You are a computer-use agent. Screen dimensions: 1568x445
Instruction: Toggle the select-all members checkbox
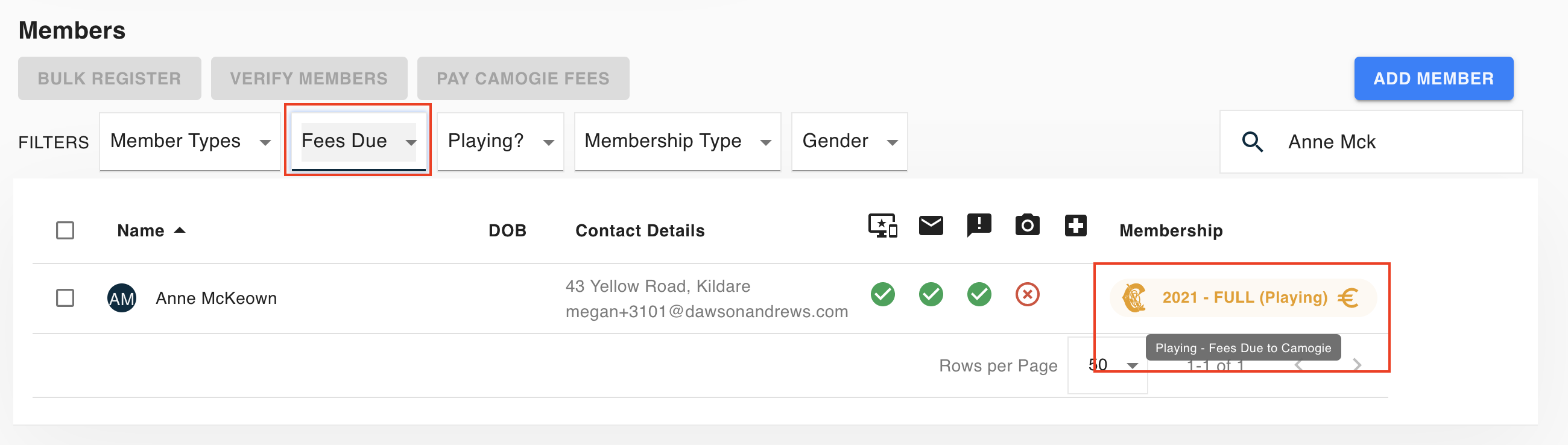click(65, 231)
